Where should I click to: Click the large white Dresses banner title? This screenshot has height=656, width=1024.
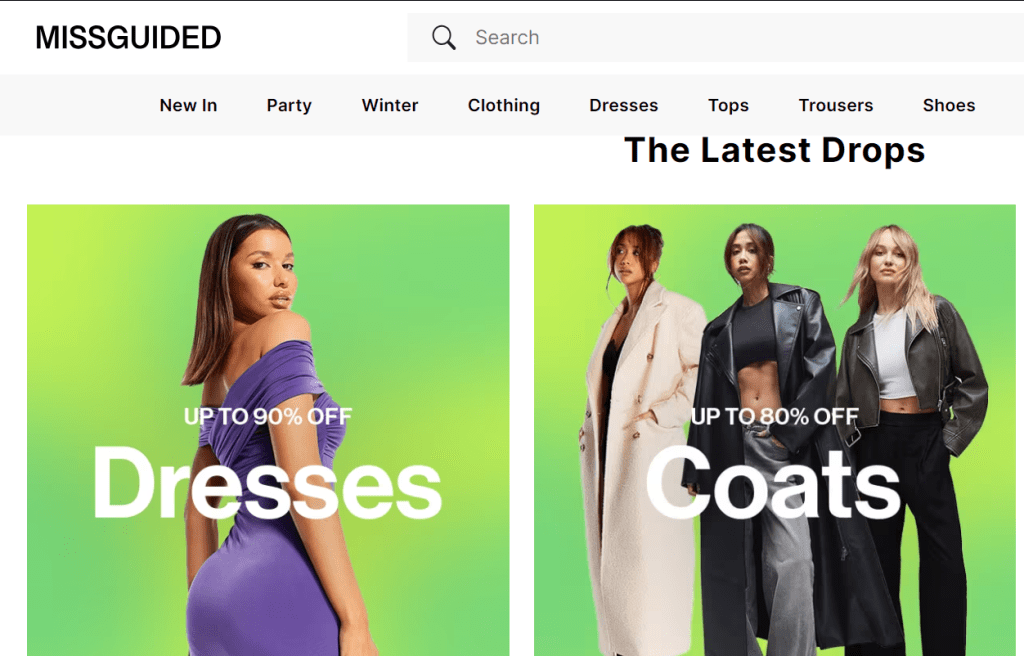click(x=268, y=484)
